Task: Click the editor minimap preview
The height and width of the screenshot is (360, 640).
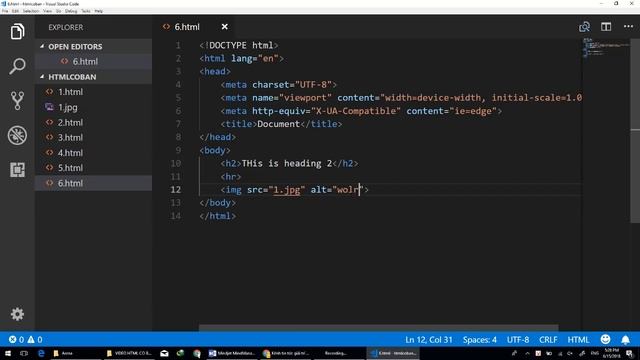Action: (x=605, y=47)
